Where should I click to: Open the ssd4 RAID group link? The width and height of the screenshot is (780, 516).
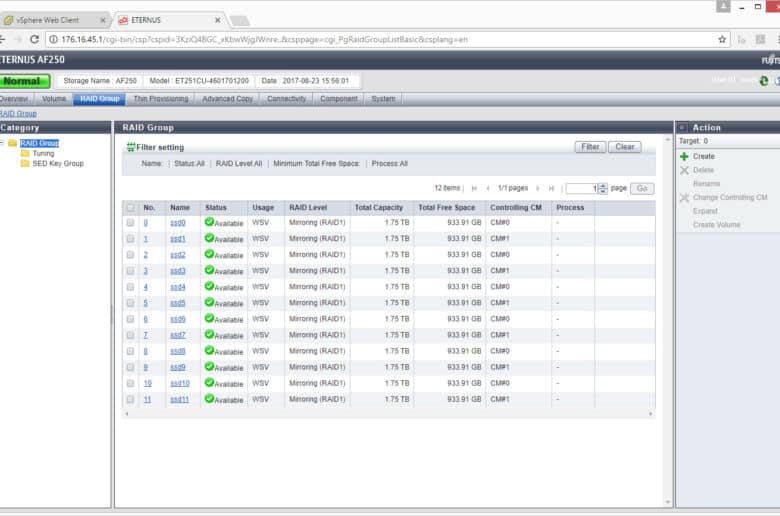[178, 287]
